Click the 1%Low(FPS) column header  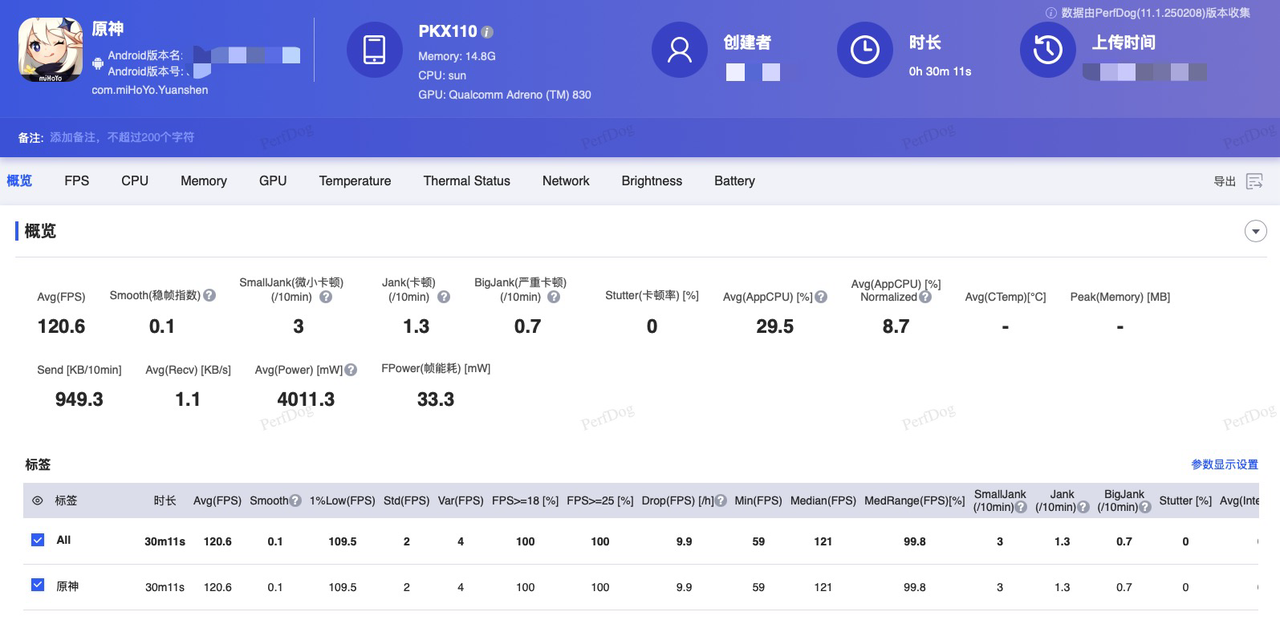click(342, 501)
